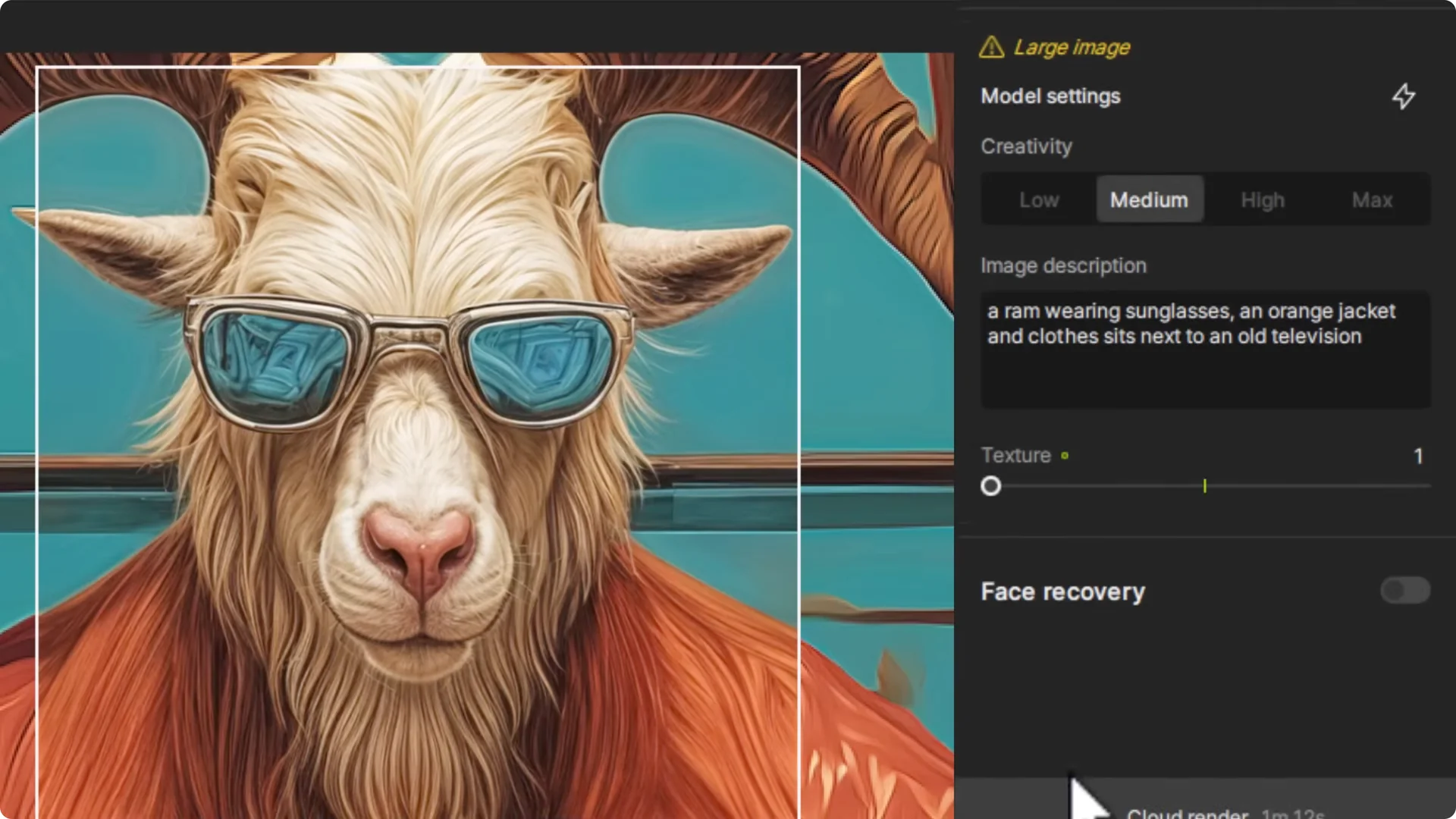
Task: Click the white crop frame on the image
Action: (417, 68)
